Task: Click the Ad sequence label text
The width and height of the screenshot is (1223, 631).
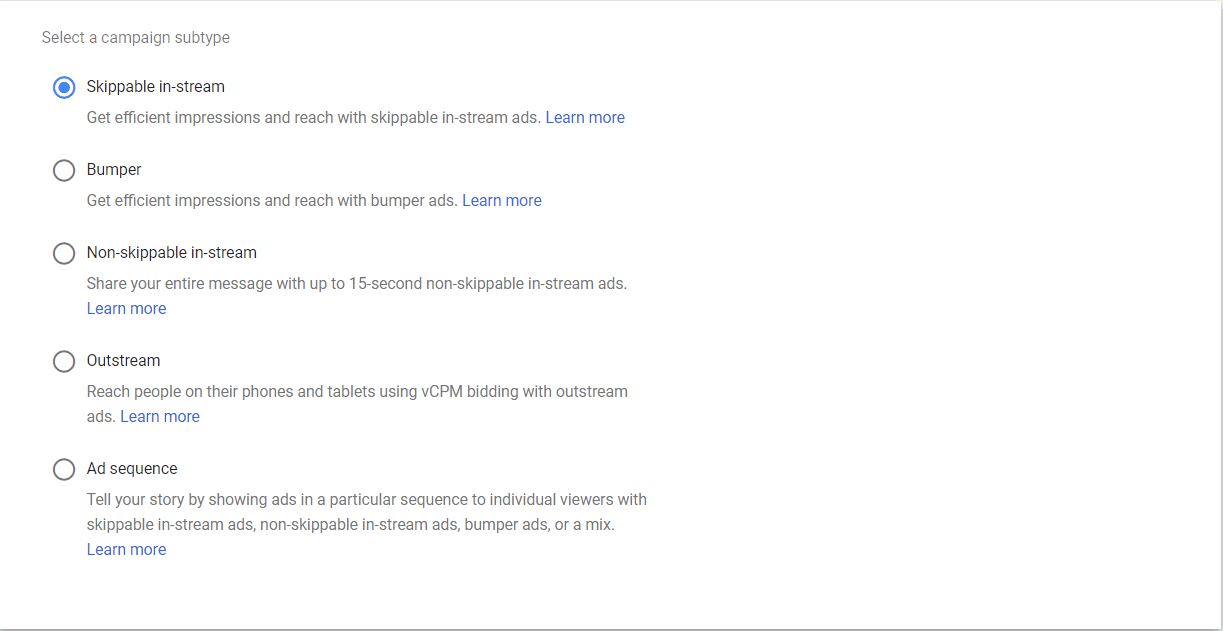Action: (x=132, y=468)
